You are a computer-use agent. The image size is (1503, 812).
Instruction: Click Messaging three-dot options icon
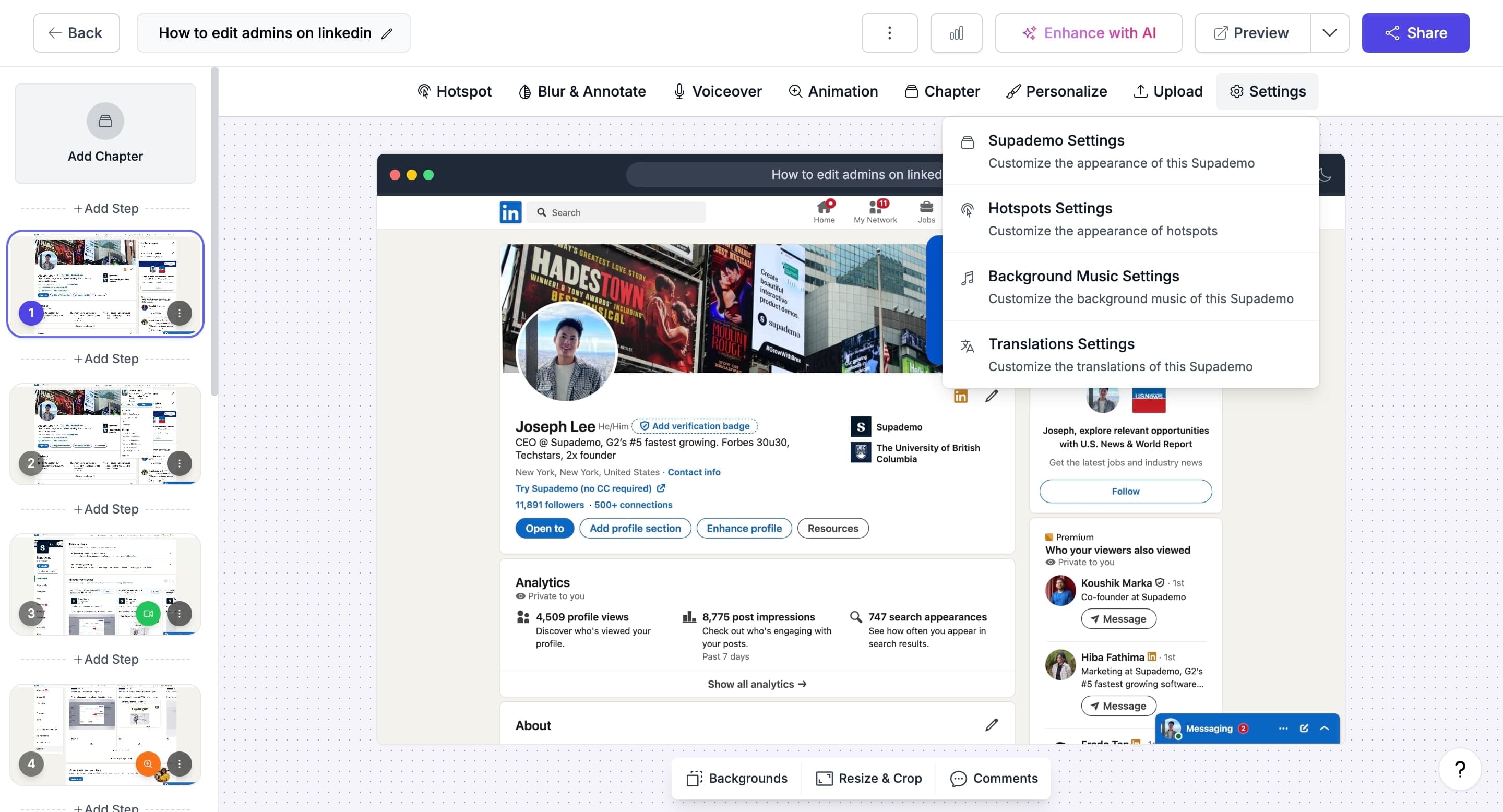pyautogui.click(x=1282, y=729)
